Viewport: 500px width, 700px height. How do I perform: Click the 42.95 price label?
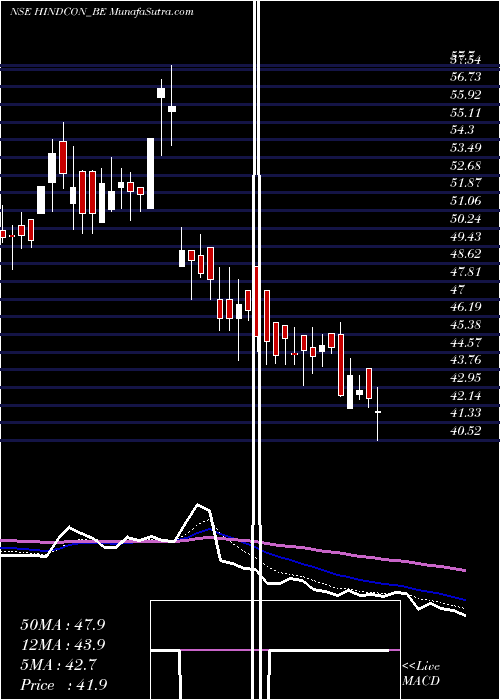(x=466, y=378)
